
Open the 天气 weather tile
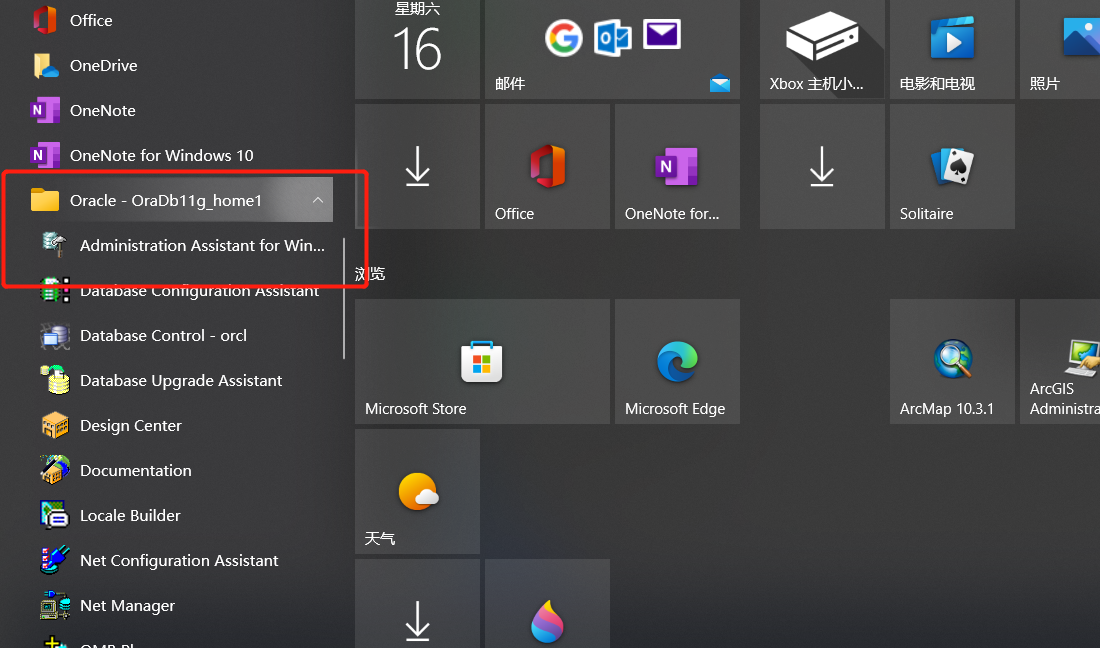click(x=417, y=492)
